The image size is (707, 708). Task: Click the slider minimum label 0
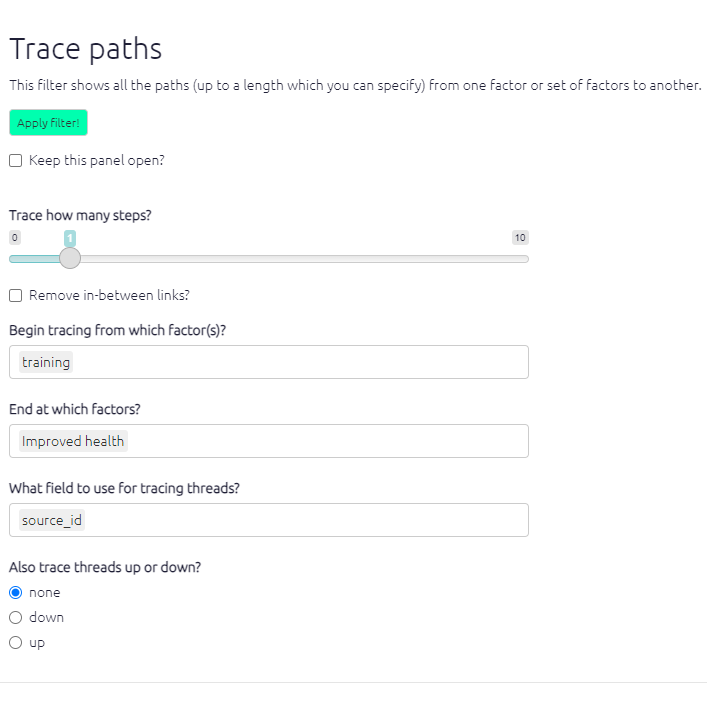pyautogui.click(x=14, y=238)
